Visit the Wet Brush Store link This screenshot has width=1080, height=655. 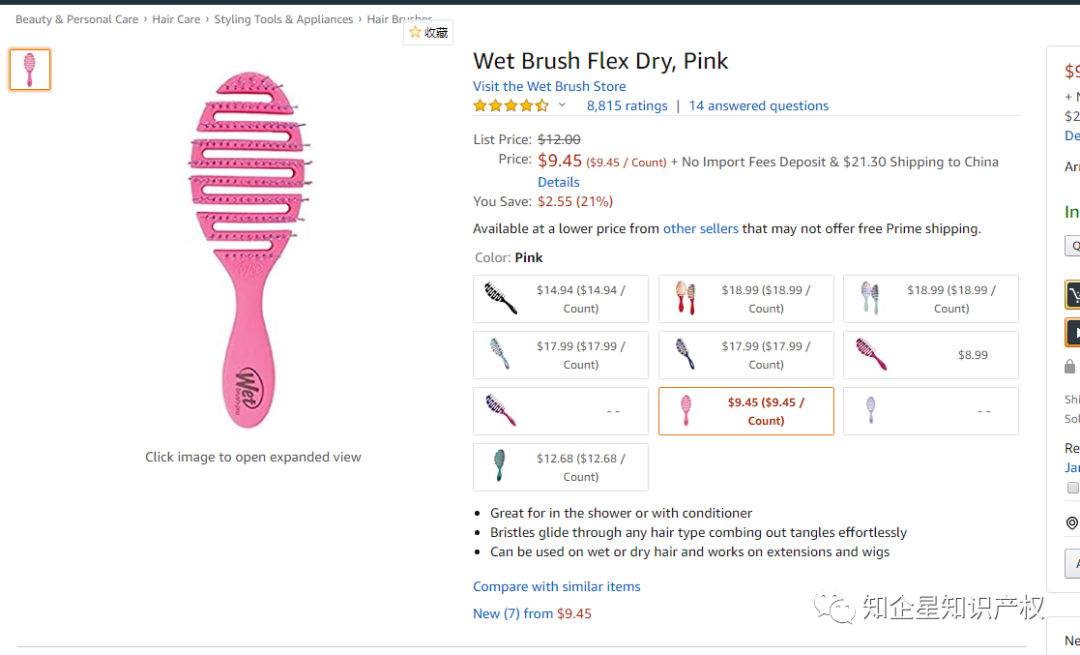tap(549, 86)
